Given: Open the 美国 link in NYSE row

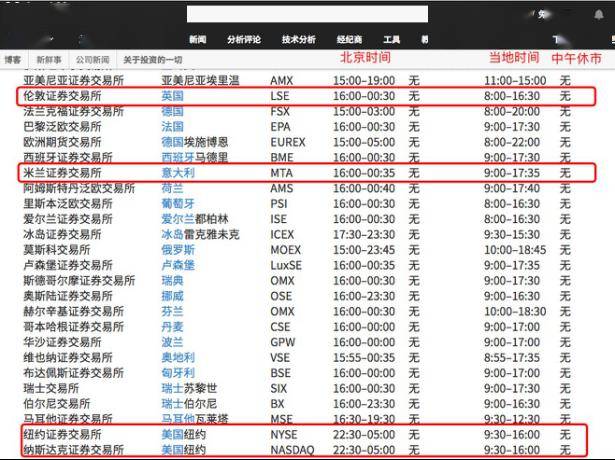Looking at the screenshot, I should click(x=173, y=435).
